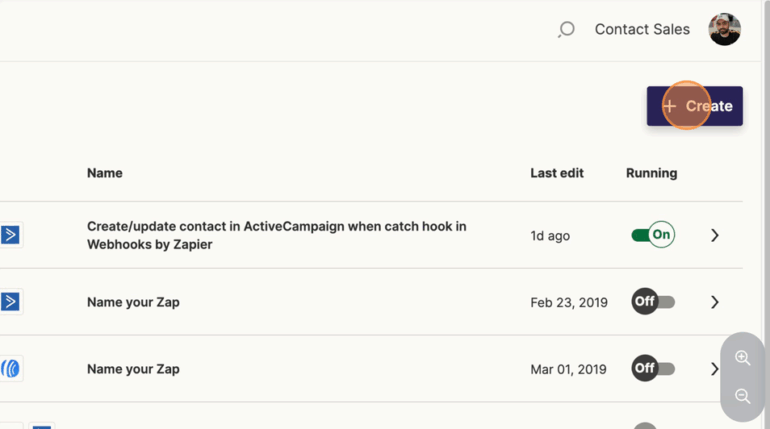The width and height of the screenshot is (770, 429).
Task: Open the Create/update contact in ActiveCampaign zap
Action: tap(276, 235)
